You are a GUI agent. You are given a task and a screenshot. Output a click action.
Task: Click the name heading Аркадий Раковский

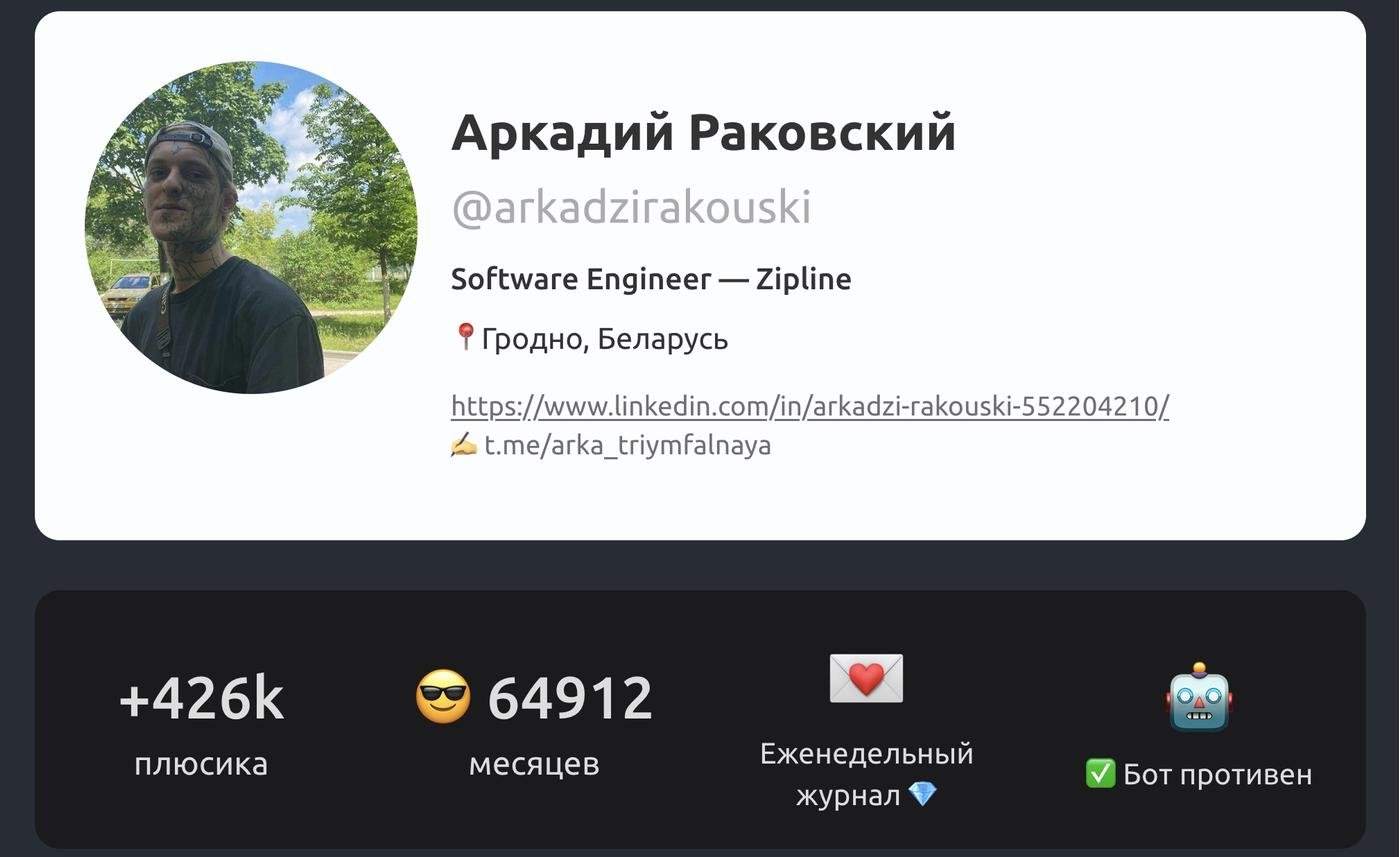point(703,132)
